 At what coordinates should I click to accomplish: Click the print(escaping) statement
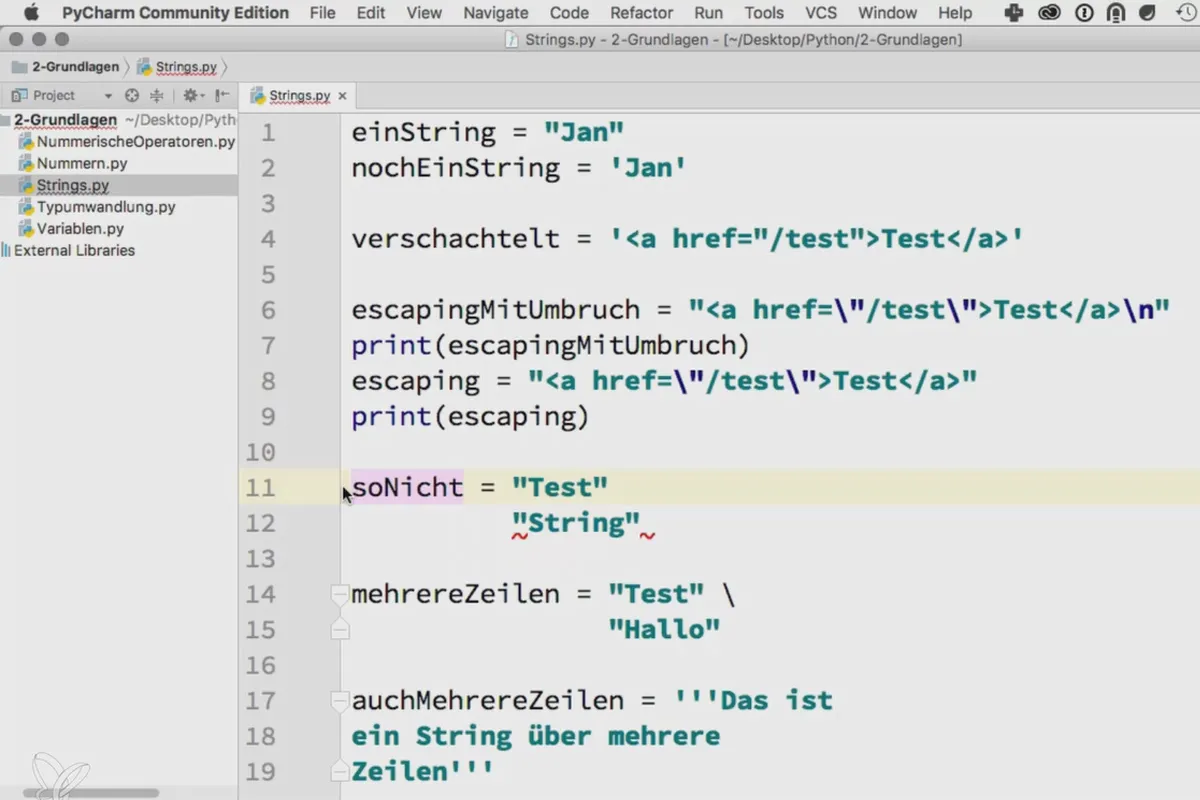click(x=470, y=417)
